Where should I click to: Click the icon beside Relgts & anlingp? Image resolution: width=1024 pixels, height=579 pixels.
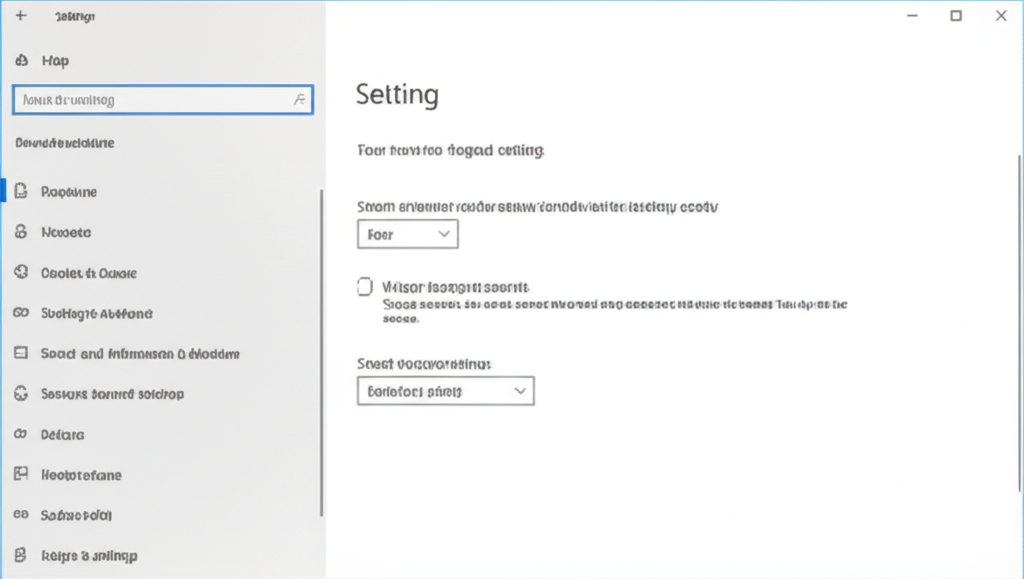21,555
